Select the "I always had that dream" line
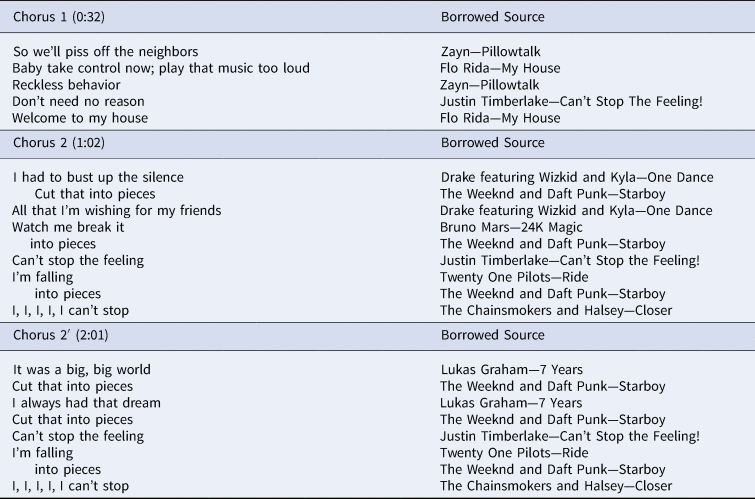The height and width of the screenshot is (499, 755). pos(86,403)
